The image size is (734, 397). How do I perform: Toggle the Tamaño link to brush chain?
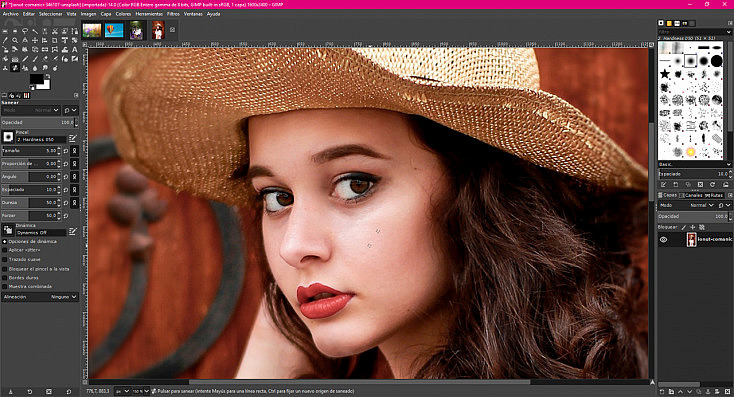[x=74, y=151]
